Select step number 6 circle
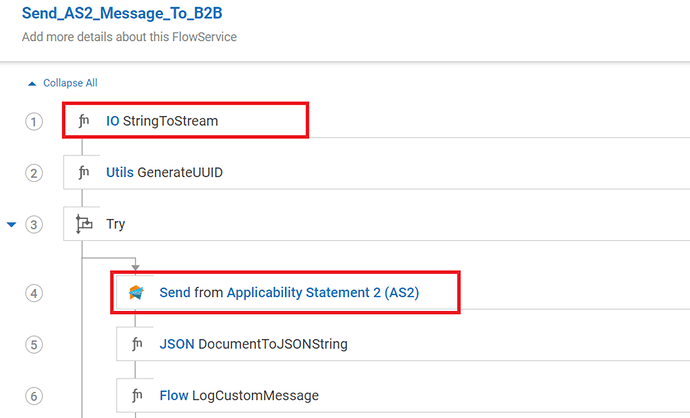Viewport: 690px width, 418px height. coord(35,397)
